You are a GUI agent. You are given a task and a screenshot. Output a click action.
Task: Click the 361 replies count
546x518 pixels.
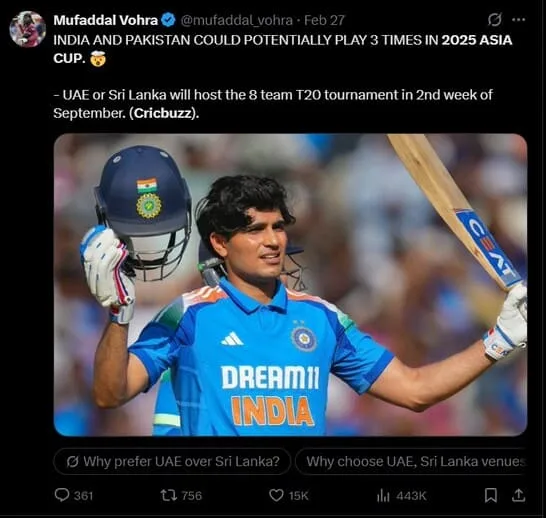[x=84, y=496]
